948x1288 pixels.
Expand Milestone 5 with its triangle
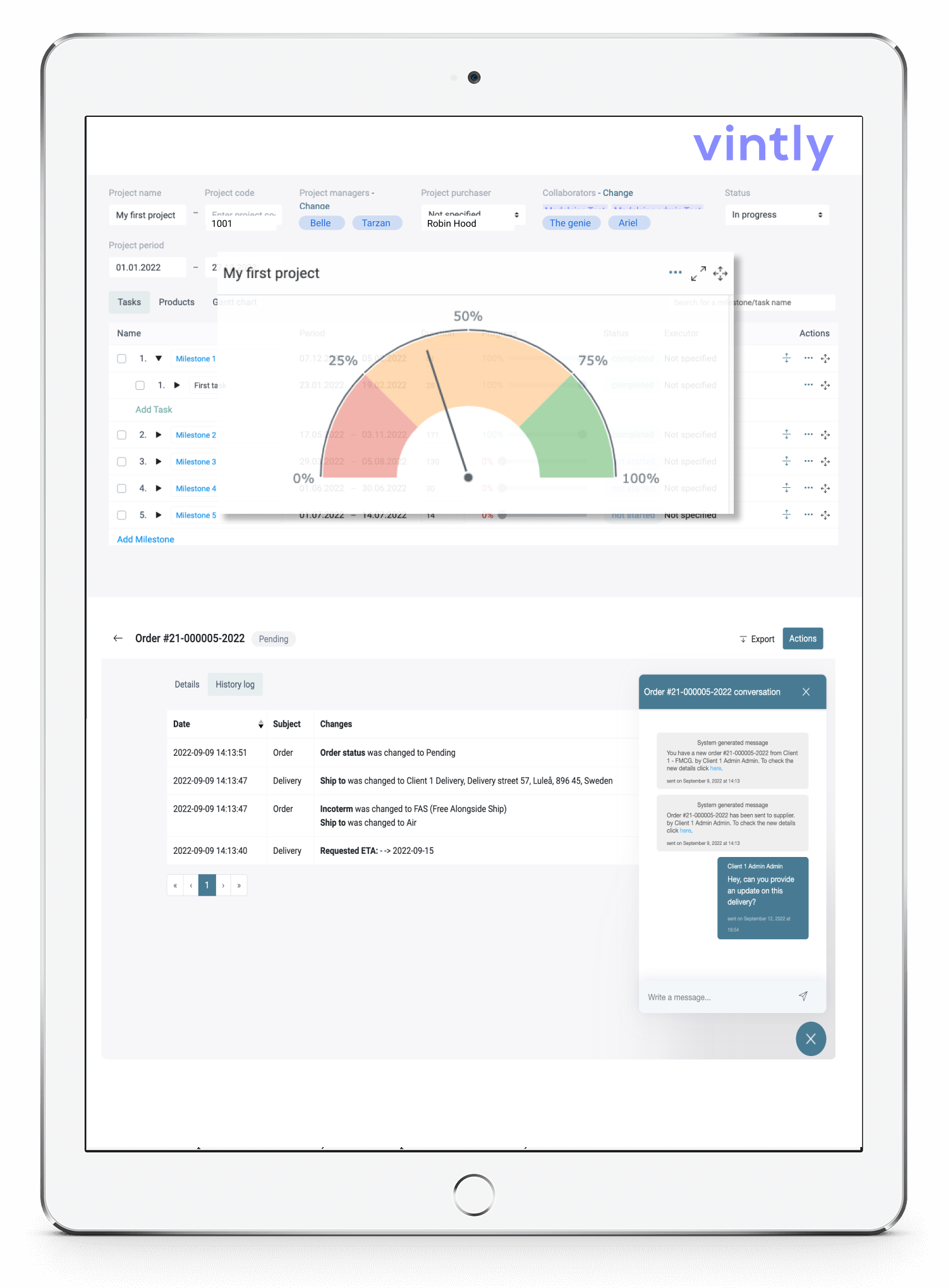click(159, 515)
